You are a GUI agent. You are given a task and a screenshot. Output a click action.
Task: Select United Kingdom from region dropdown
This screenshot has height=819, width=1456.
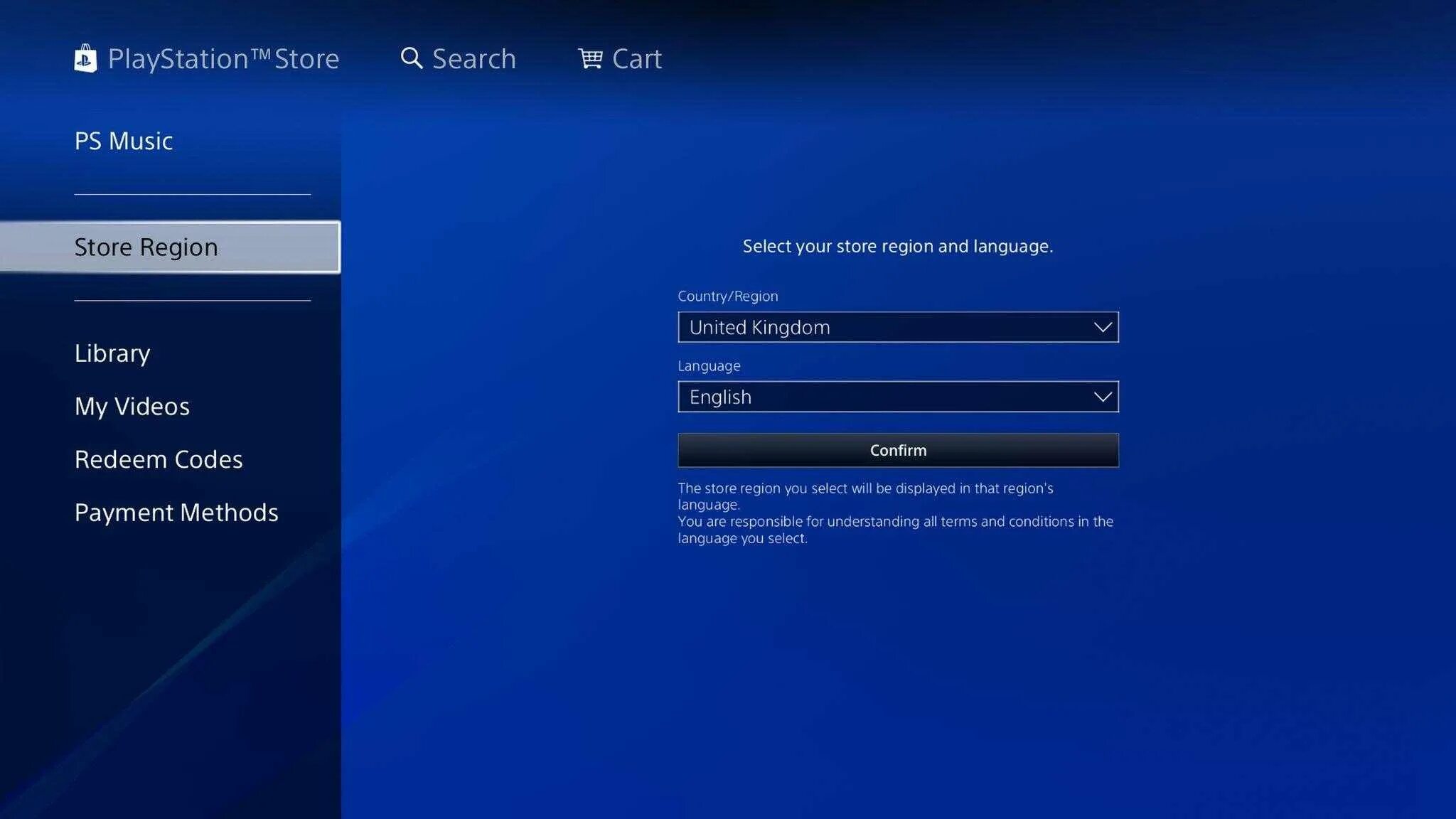tap(898, 327)
